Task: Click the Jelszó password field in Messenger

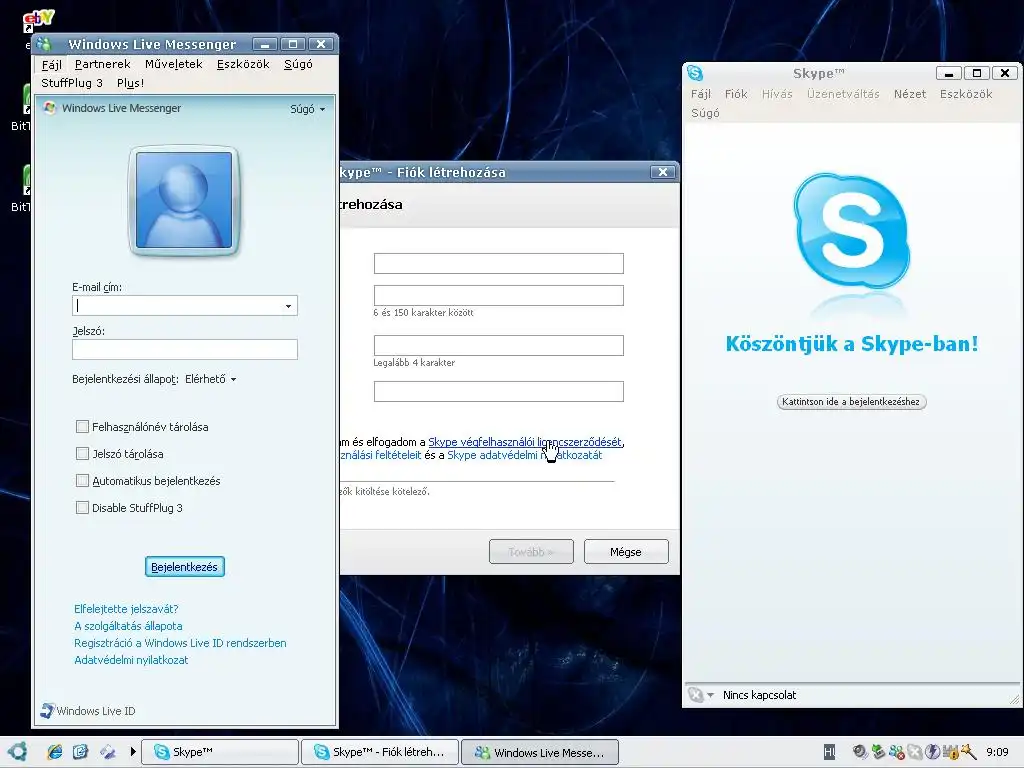Action: 185,349
